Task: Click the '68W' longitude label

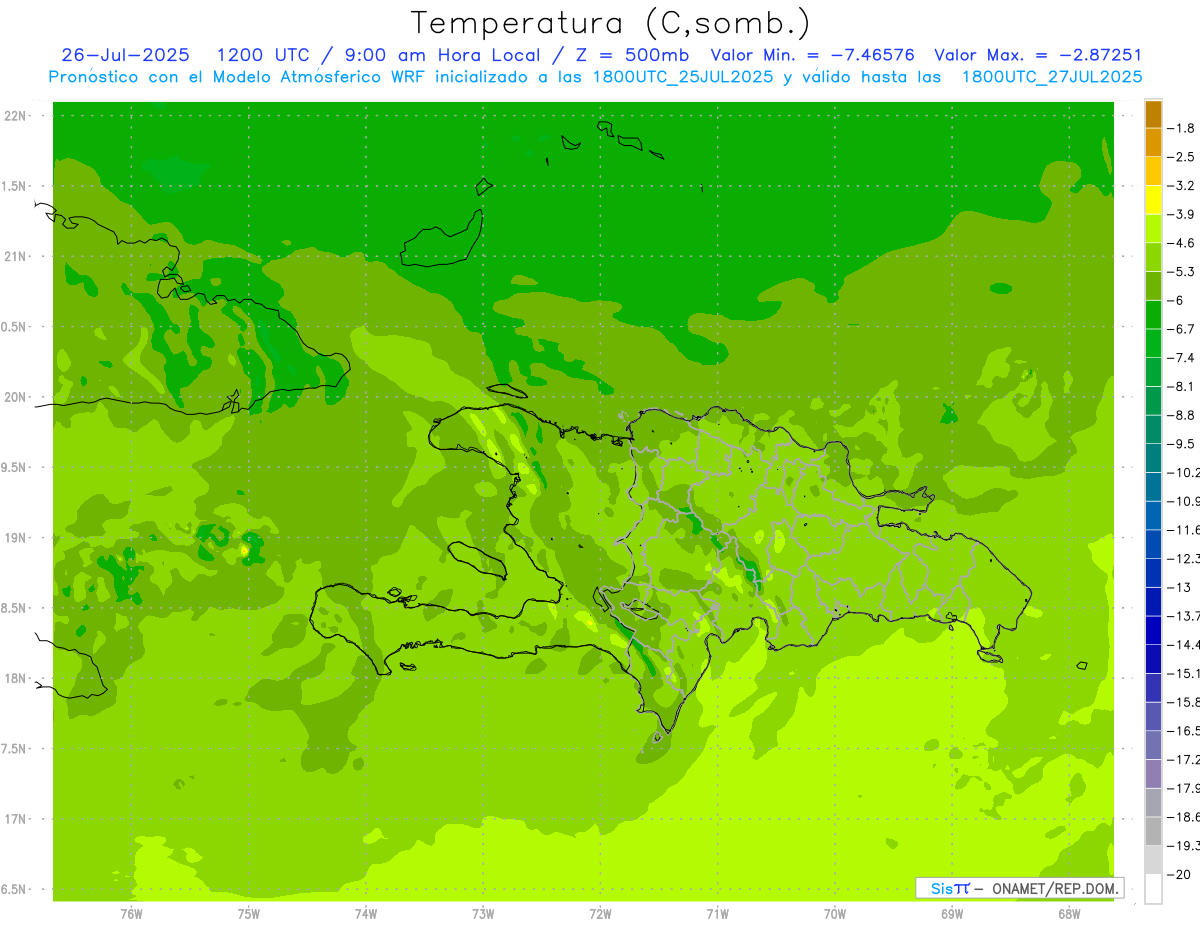Action: coord(1069,914)
